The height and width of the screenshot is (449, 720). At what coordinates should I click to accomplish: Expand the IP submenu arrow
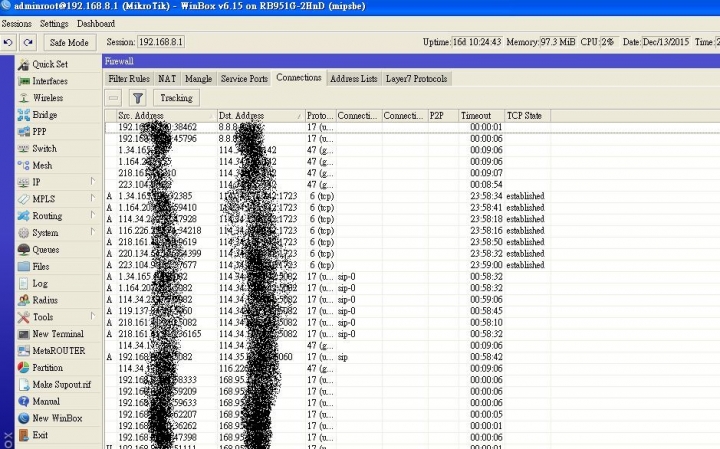coord(92,181)
